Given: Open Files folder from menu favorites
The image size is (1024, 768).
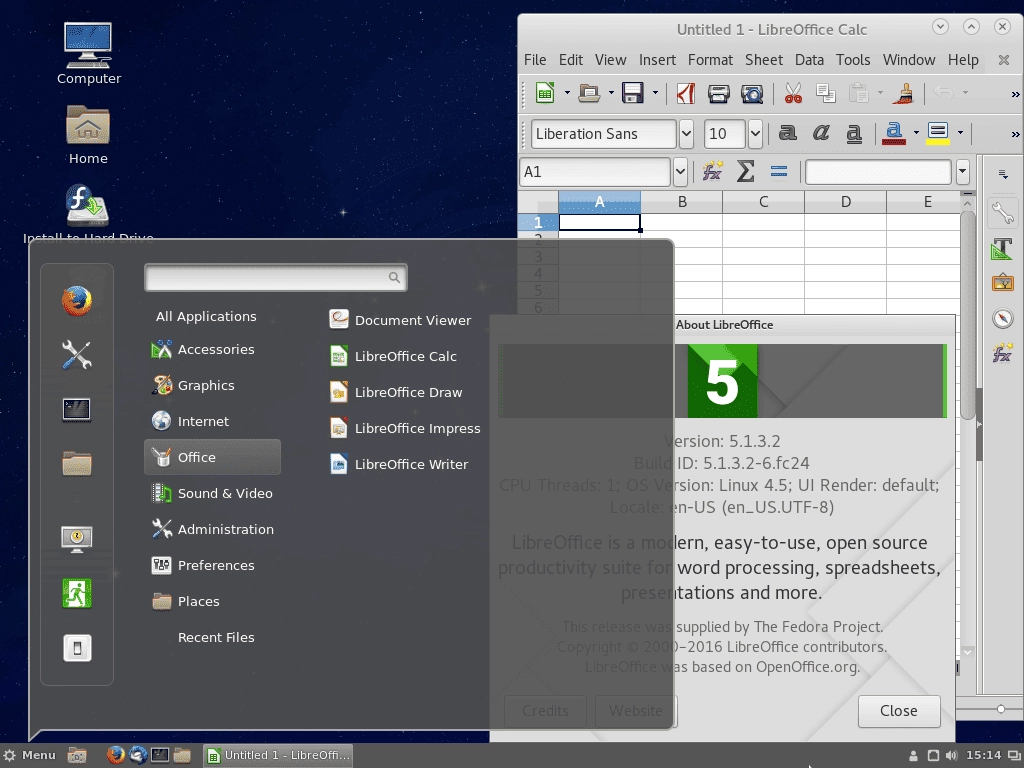Looking at the screenshot, I should [x=77, y=464].
